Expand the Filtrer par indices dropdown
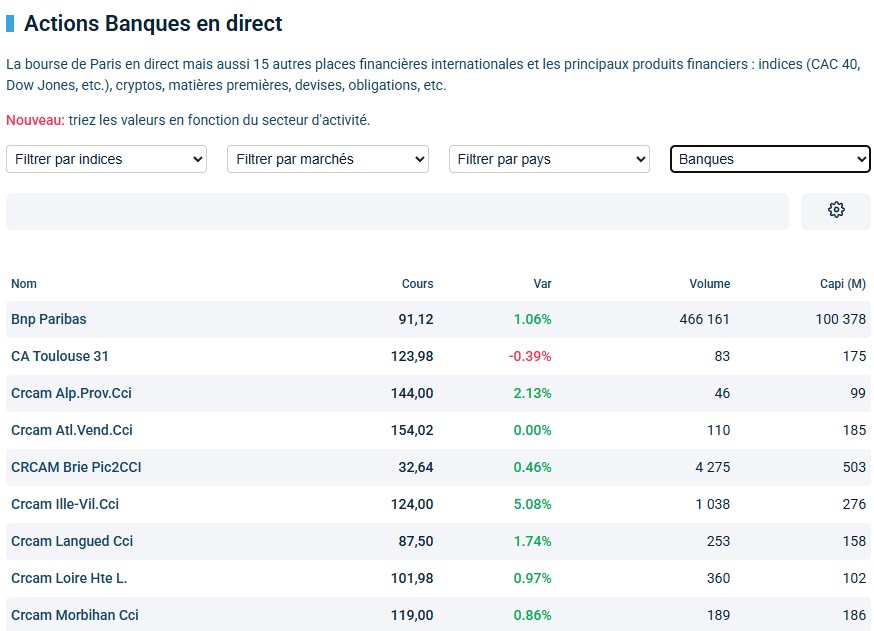The width and height of the screenshot is (874, 631). click(106, 159)
